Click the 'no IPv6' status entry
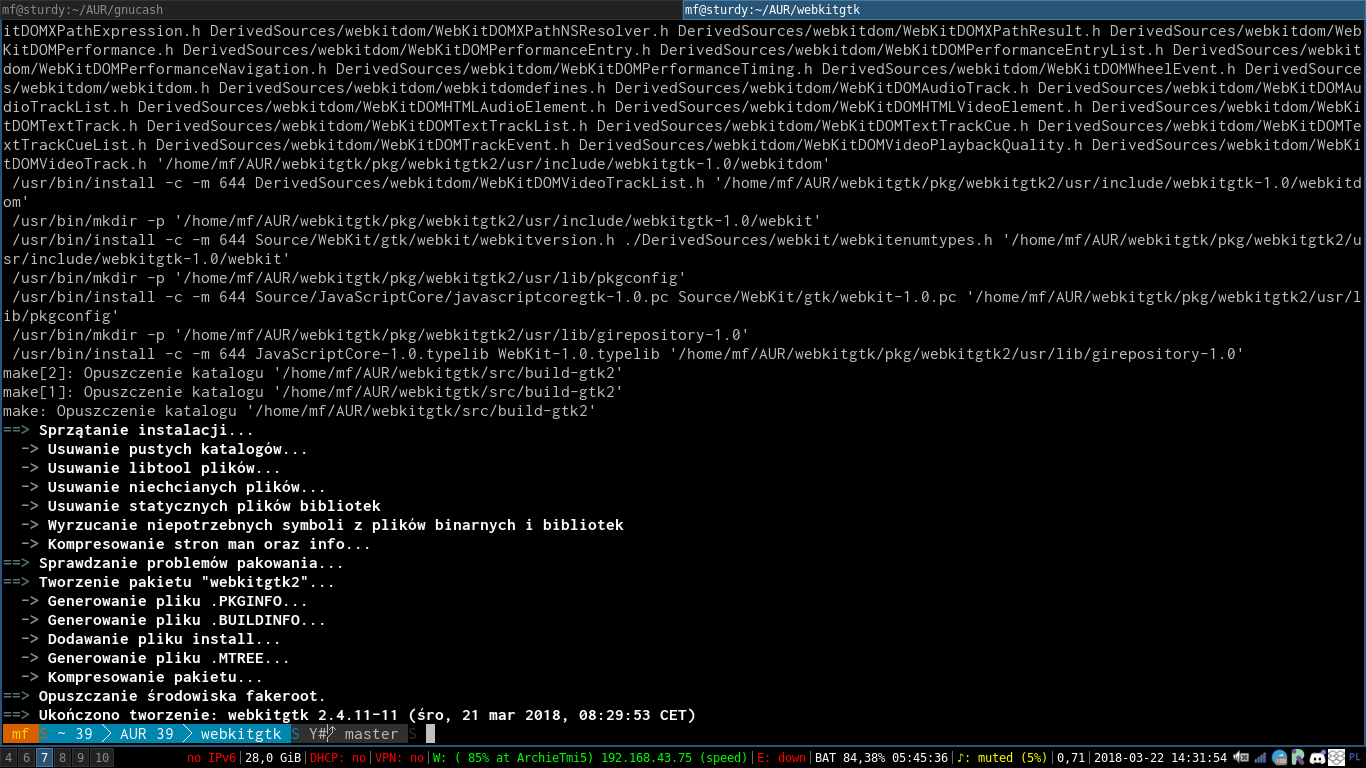 click(x=212, y=758)
